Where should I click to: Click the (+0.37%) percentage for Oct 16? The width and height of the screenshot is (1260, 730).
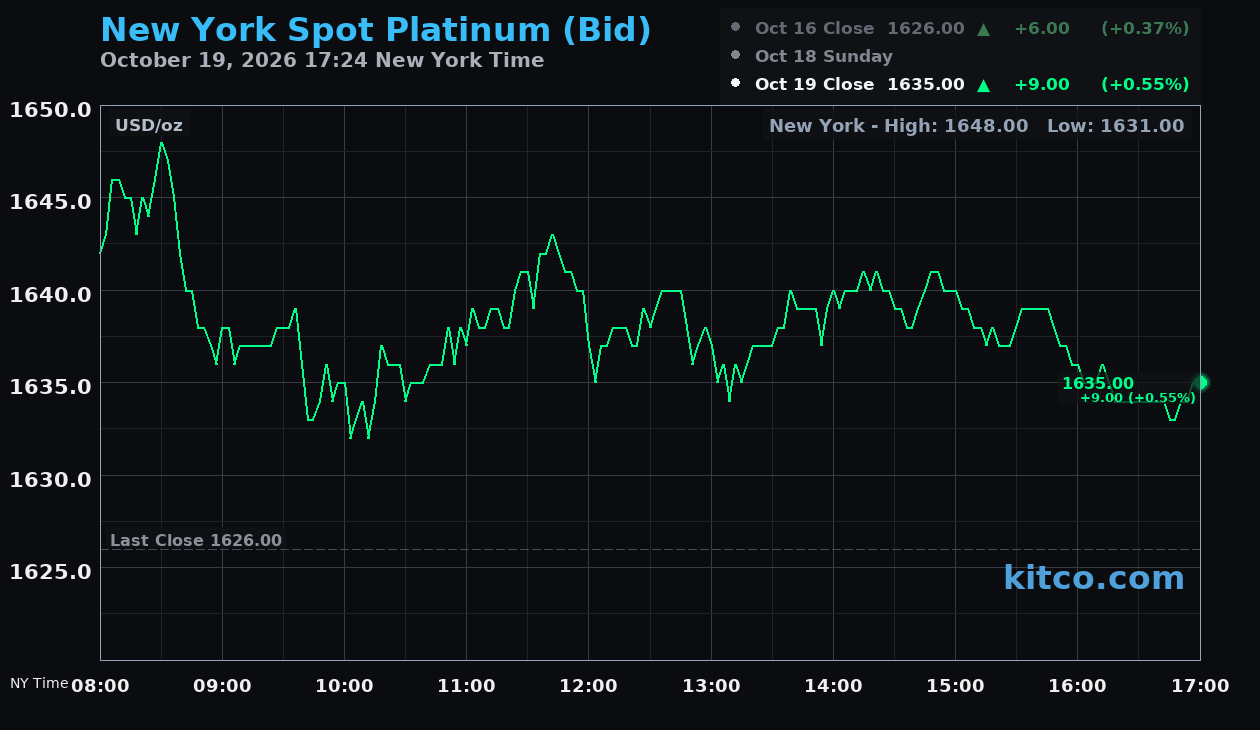(x=1145, y=29)
